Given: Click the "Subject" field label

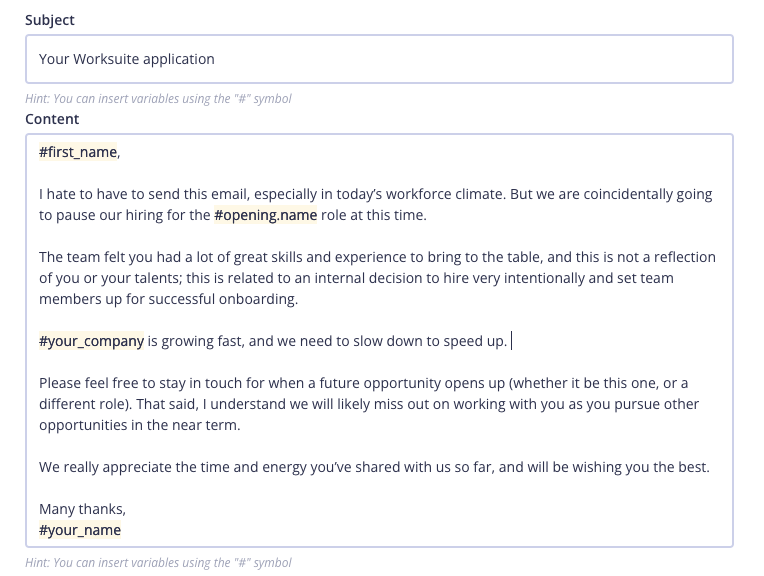Looking at the screenshot, I should click(50, 20).
